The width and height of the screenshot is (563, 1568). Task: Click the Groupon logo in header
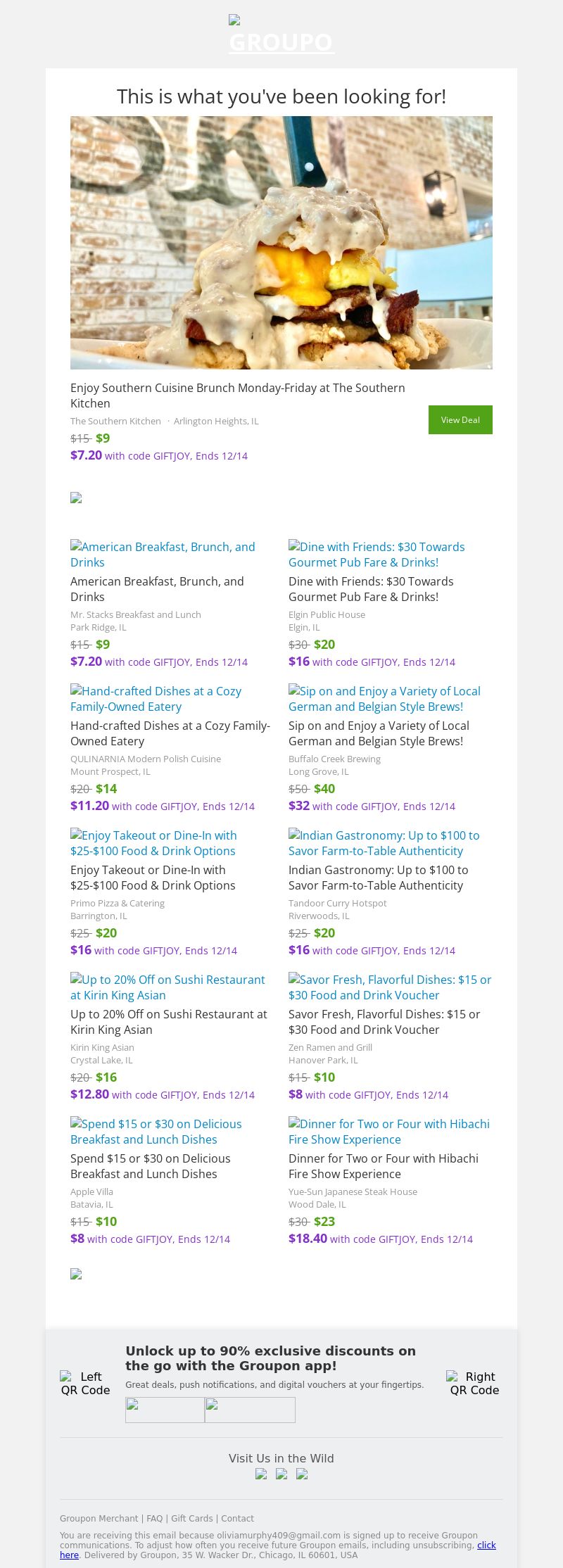point(281,35)
